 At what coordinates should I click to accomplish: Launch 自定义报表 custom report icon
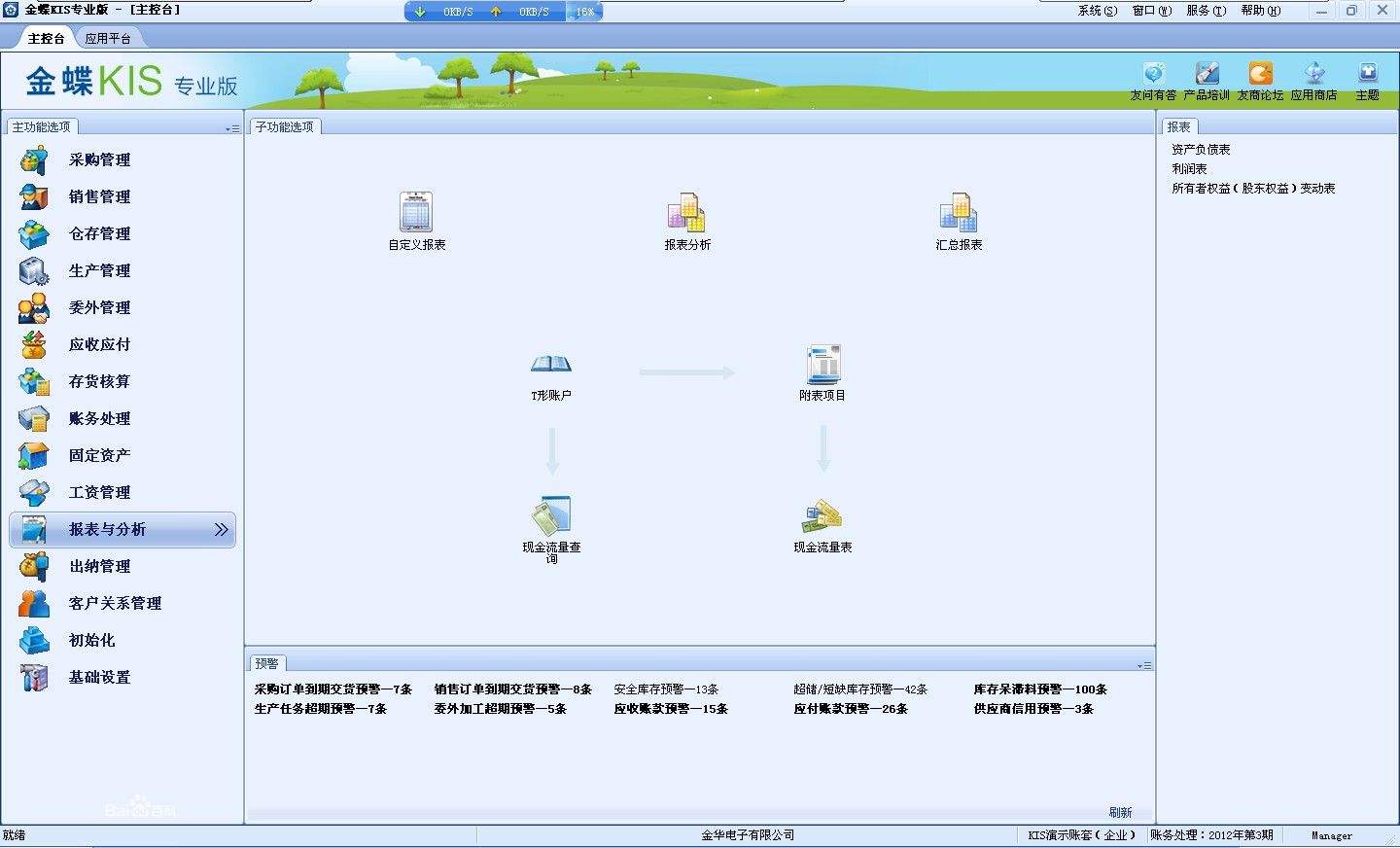tap(416, 211)
